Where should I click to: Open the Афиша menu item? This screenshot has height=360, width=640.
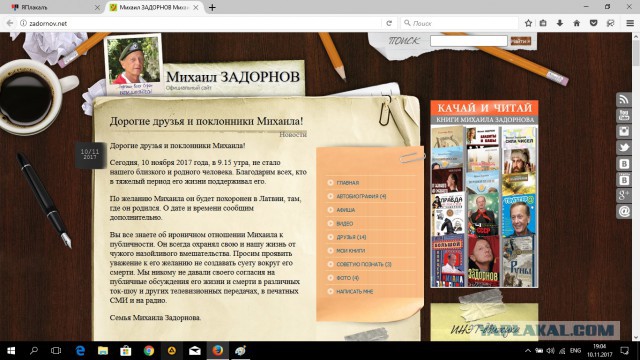345,210
